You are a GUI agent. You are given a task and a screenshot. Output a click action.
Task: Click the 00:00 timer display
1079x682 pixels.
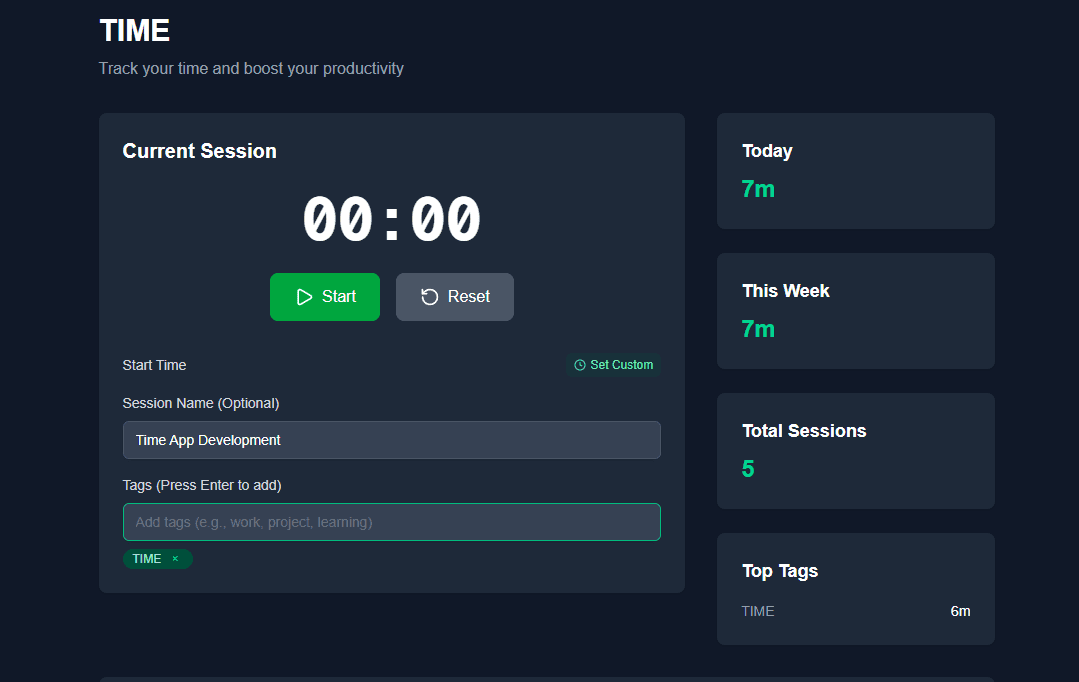[x=391, y=220]
